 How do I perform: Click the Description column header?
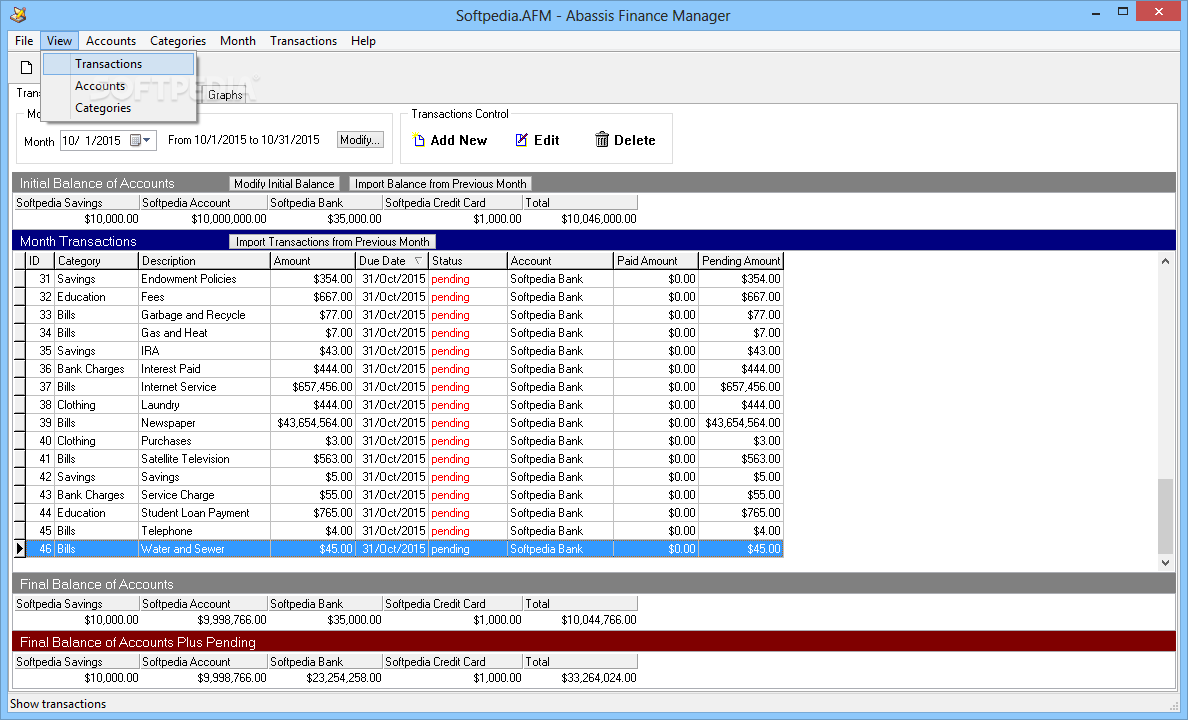click(205, 261)
